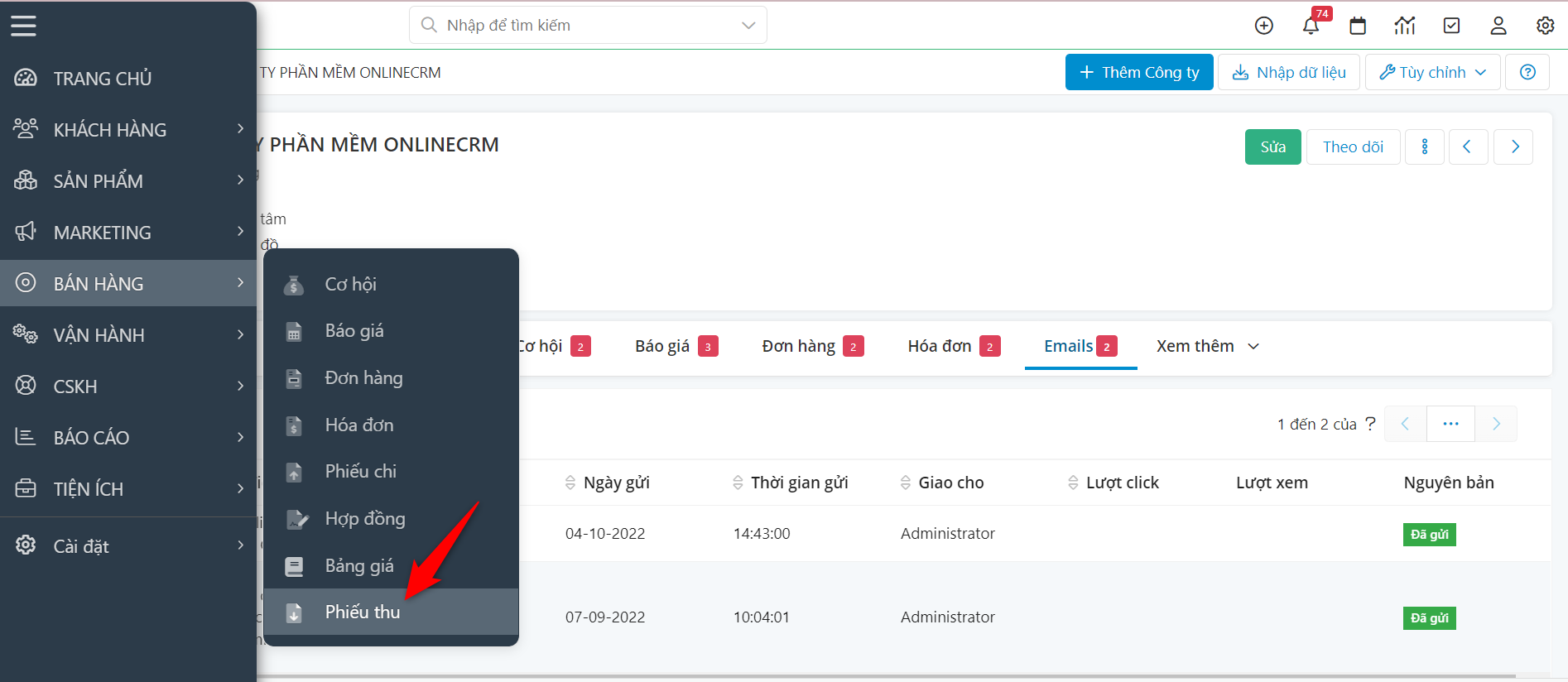Viewport: 1568px width, 682px height.
Task: Click the green Sửa button
Action: coord(1272,146)
